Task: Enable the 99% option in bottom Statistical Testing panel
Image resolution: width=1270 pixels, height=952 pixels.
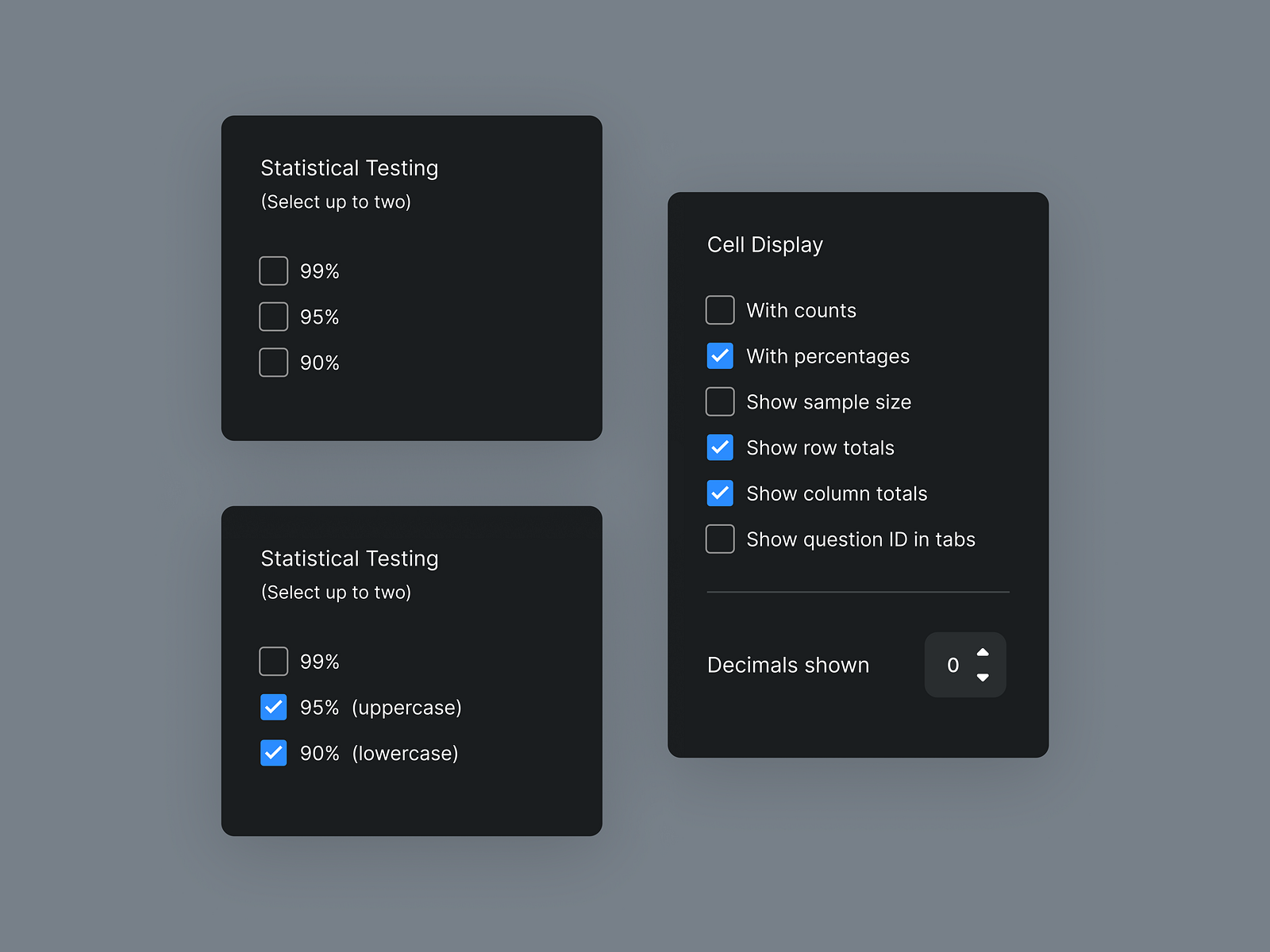Action: click(273, 661)
